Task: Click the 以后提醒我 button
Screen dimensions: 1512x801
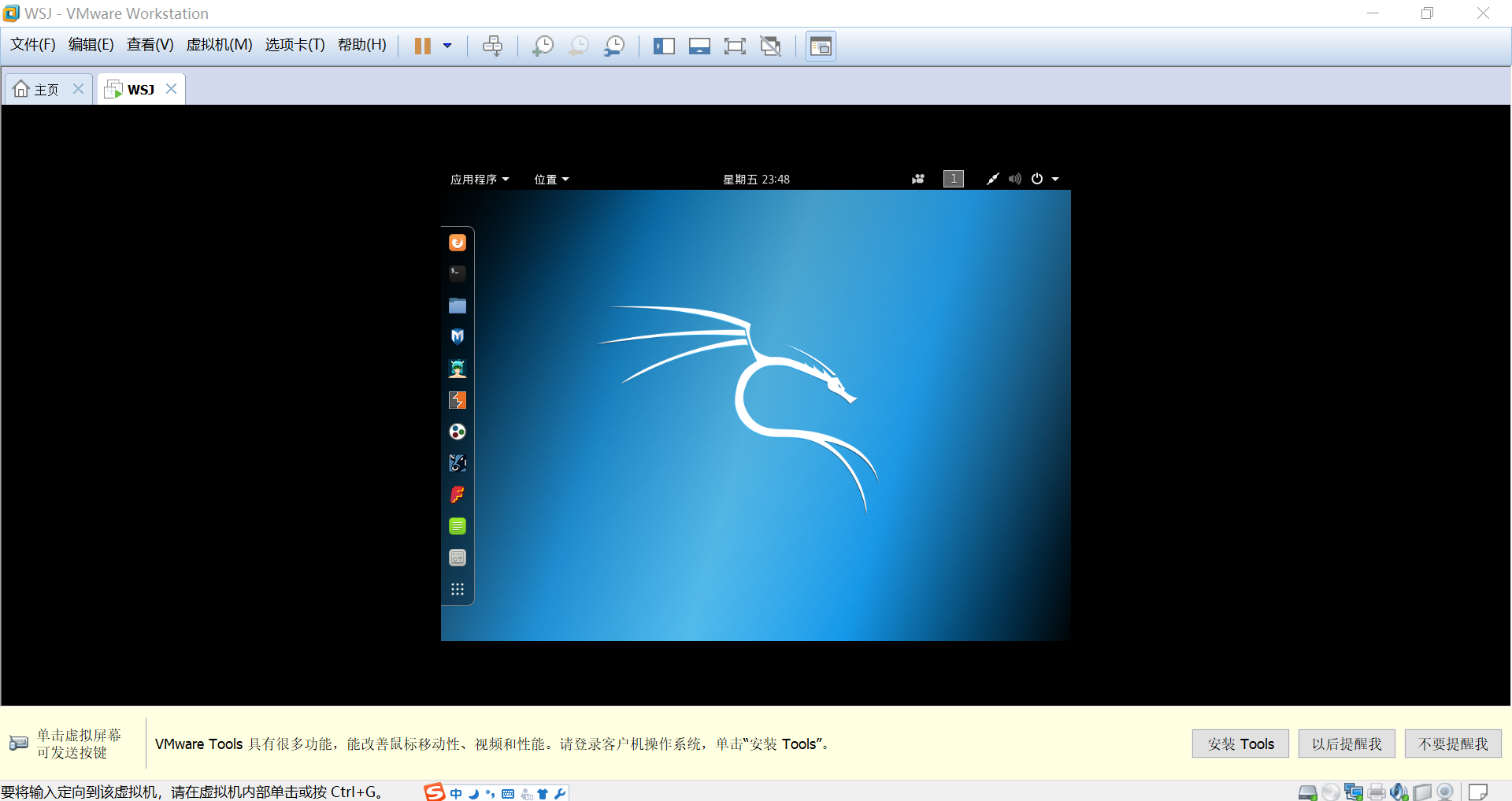Action: (1347, 744)
